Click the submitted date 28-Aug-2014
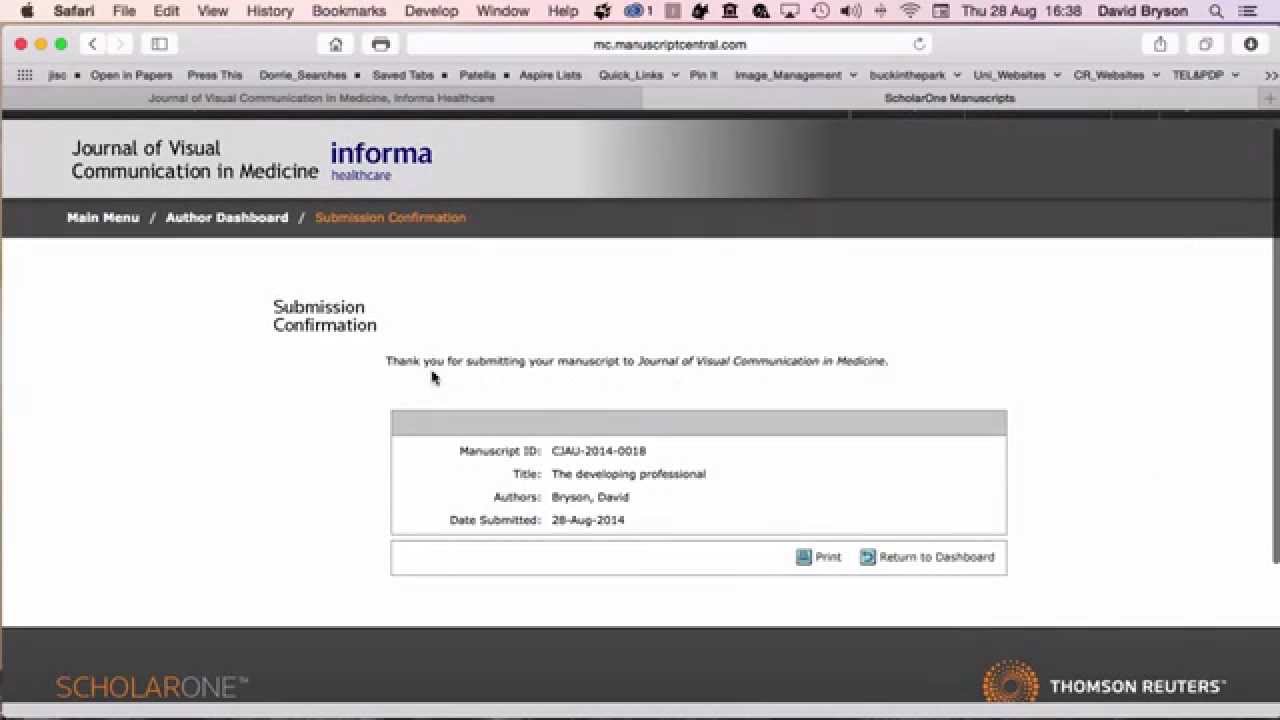 588,520
